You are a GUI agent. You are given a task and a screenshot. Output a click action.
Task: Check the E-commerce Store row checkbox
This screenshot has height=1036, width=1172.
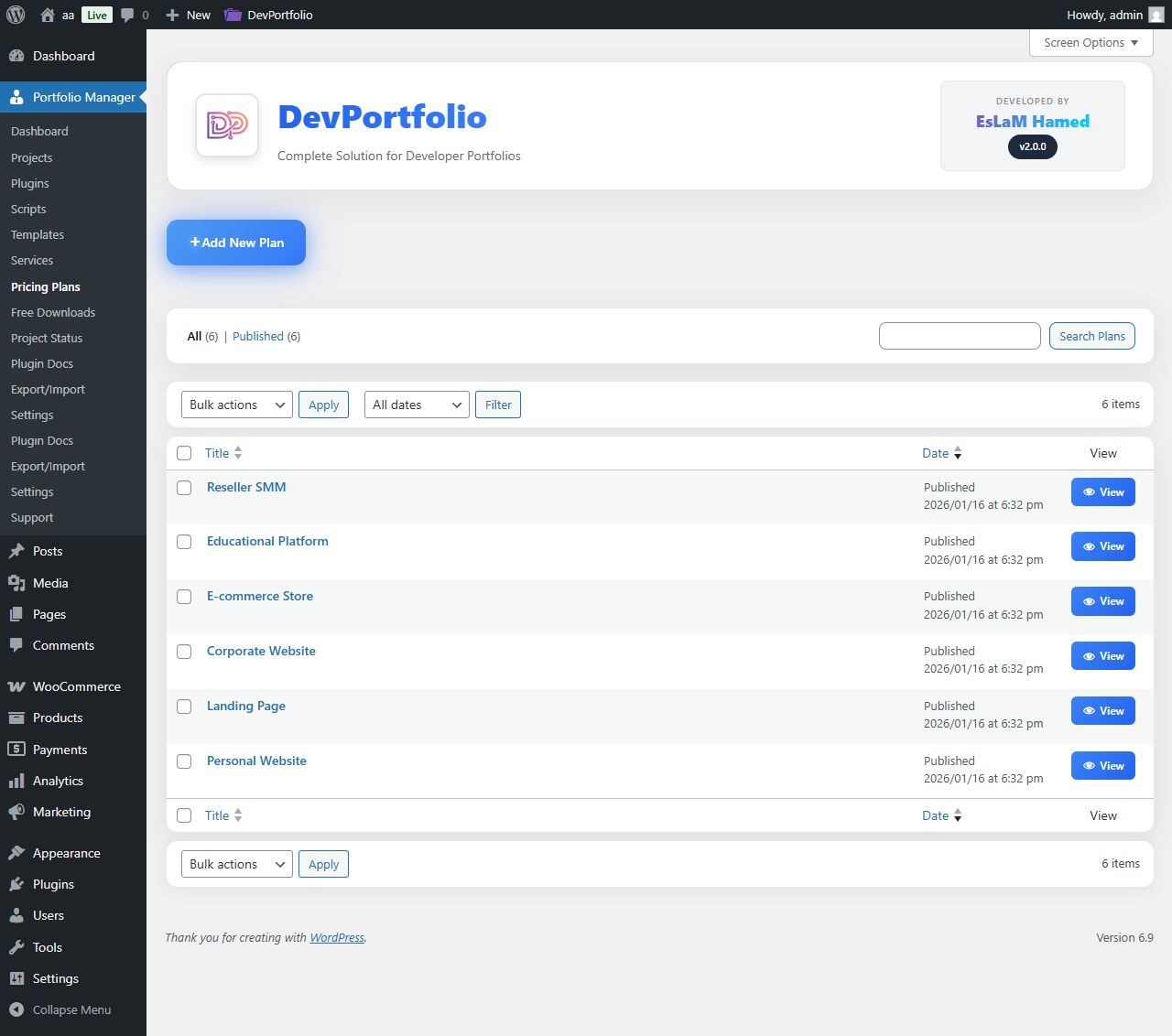[184, 597]
